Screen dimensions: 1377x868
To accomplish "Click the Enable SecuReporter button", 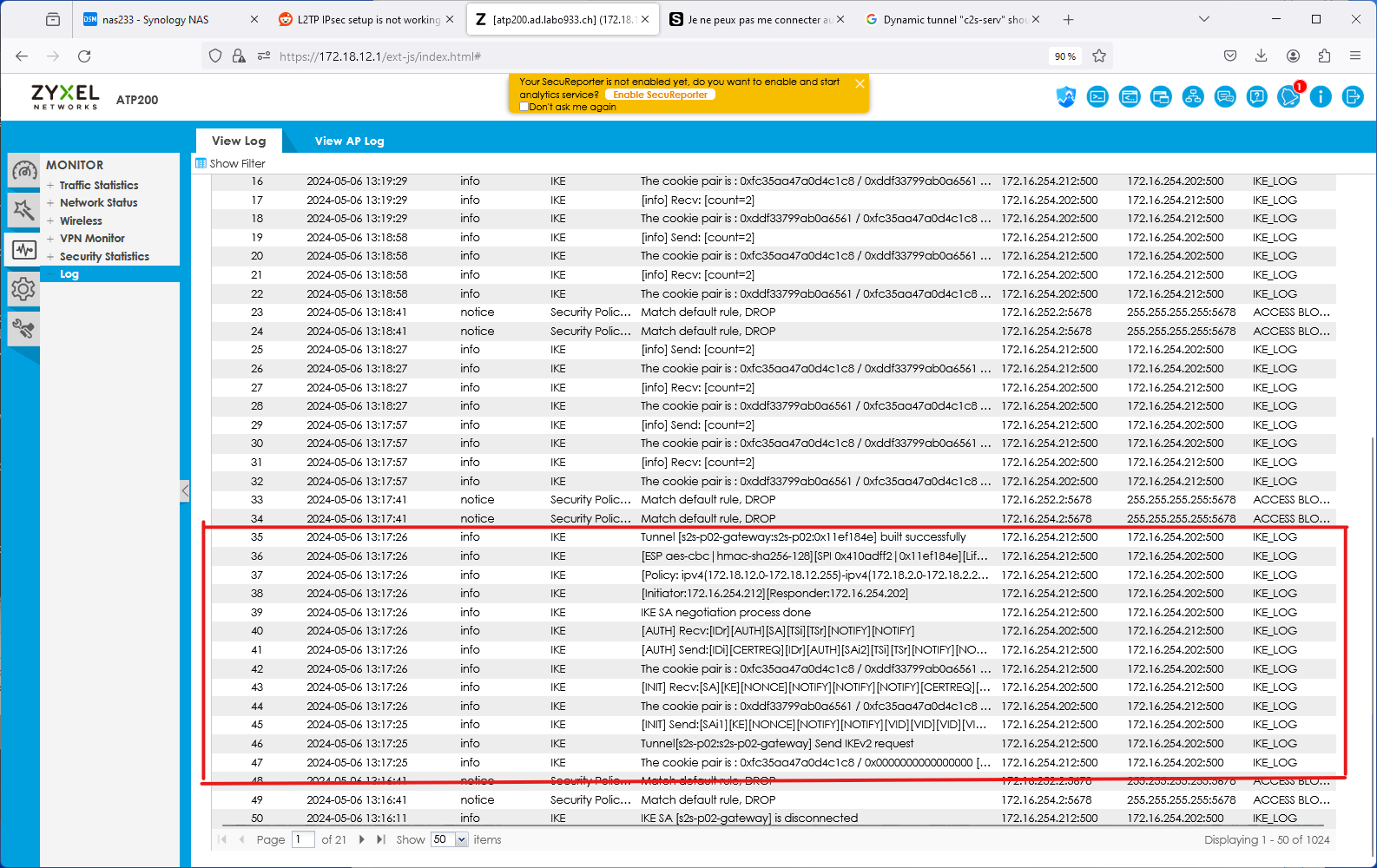I will (x=660, y=95).
